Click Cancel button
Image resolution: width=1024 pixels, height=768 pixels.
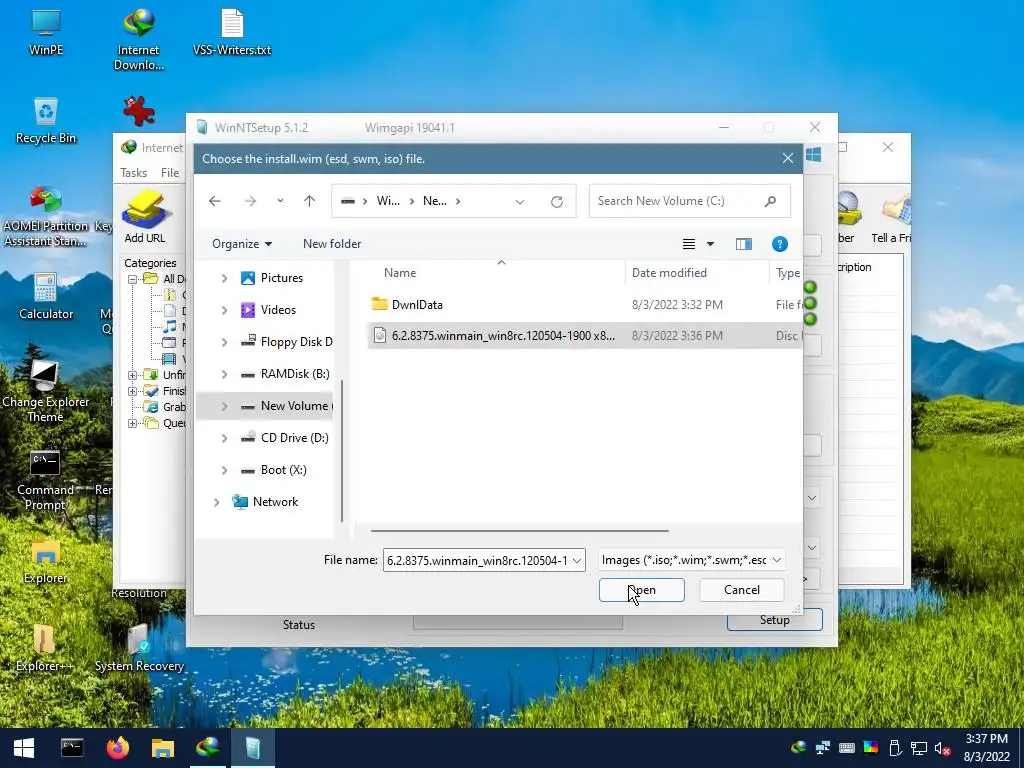click(x=742, y=590)
